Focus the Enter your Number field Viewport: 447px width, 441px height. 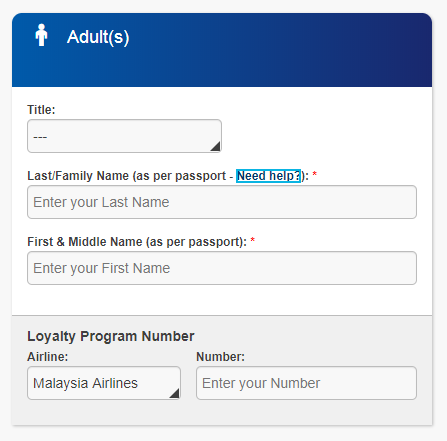[307, 383]
